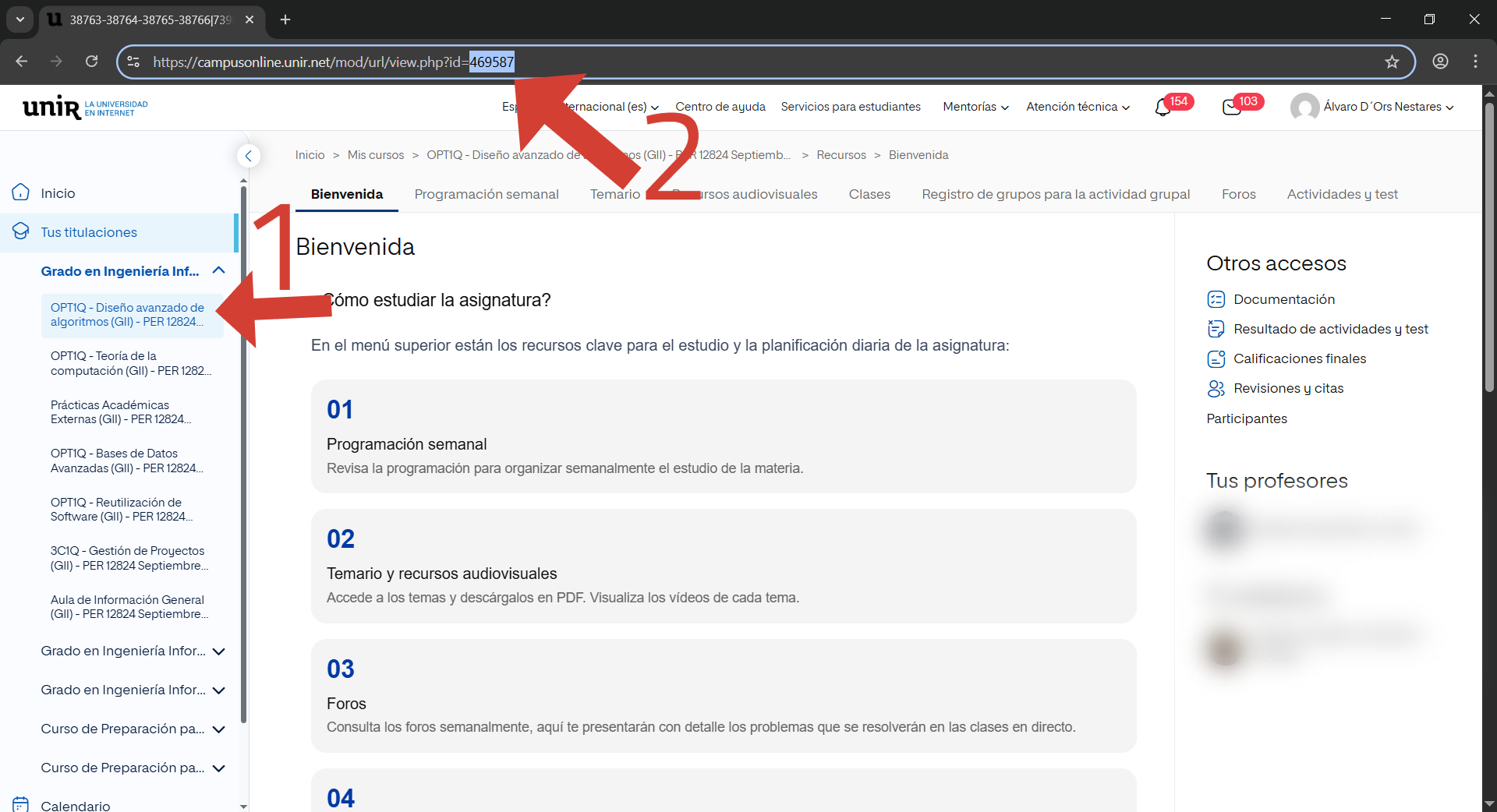The height and width of the screenshot is (812, 1497).
Task: Open OPTIQ - Teoría de la computación course
Action: pyautogui.click(x=130, y=363)
